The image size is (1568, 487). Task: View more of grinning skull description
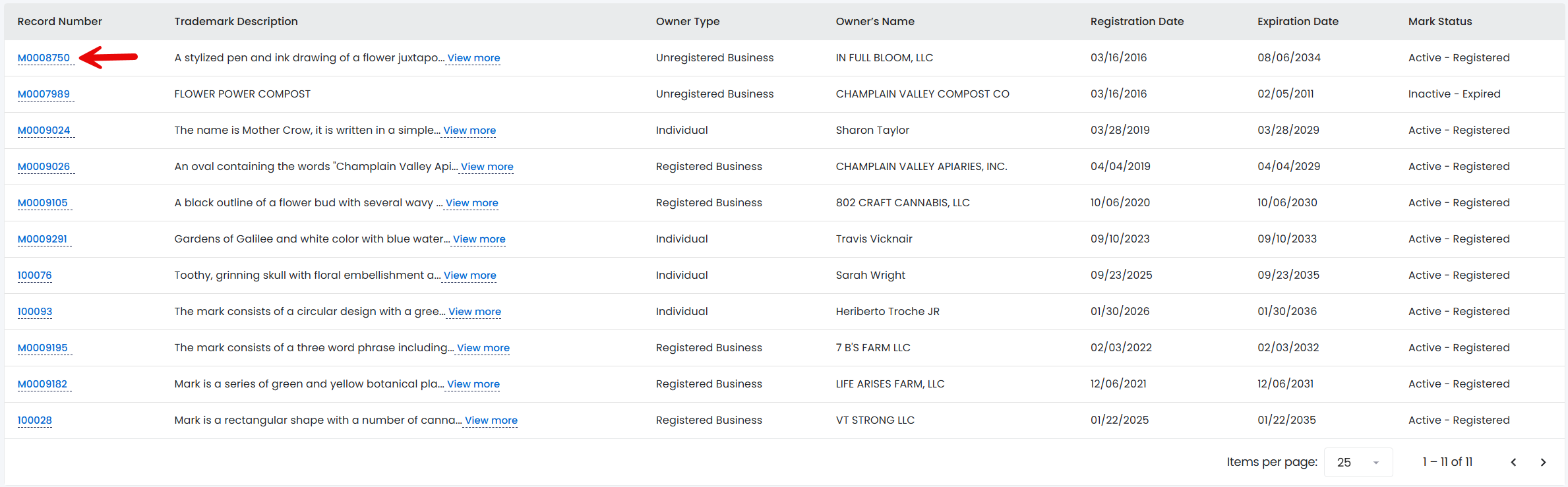[470, 275]
